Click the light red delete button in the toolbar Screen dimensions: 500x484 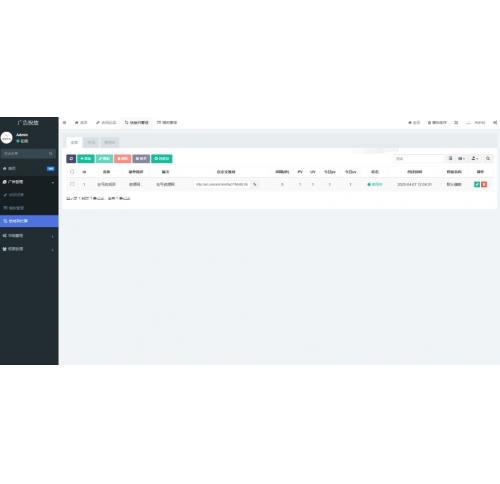[122, 159]
